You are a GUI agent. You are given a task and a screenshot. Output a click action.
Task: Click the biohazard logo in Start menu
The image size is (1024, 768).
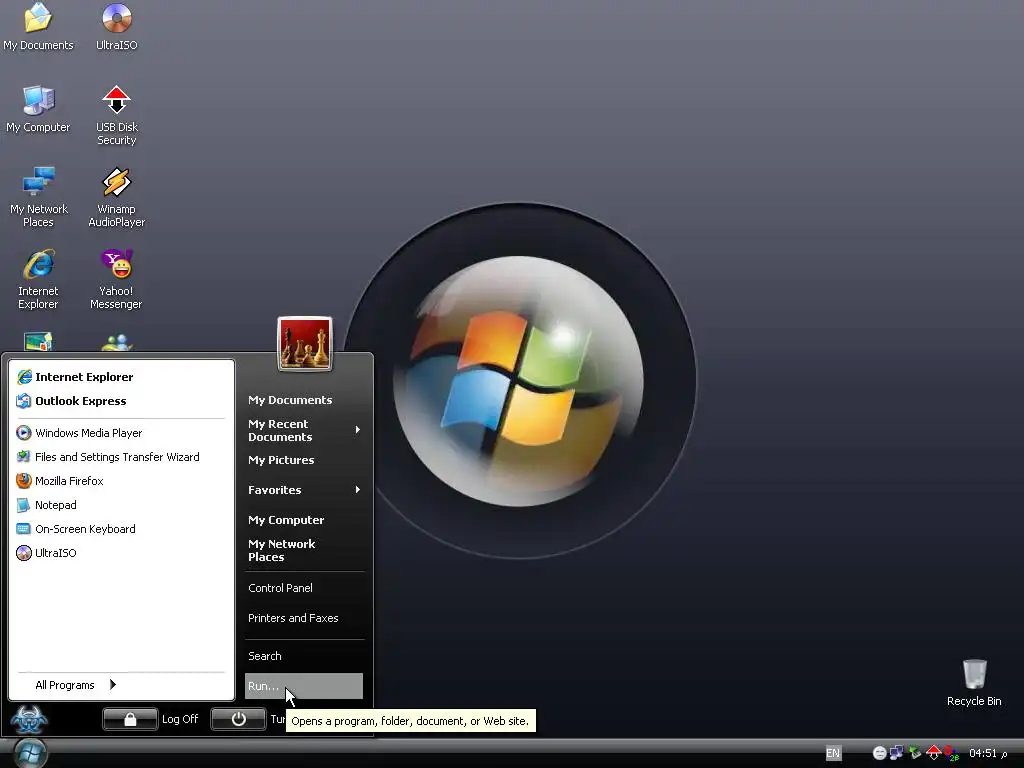[29, 720]
